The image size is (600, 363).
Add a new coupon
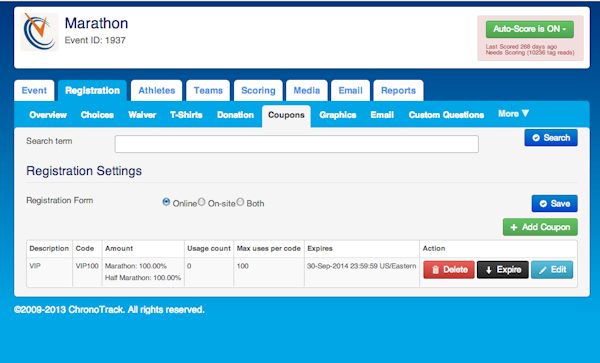[x=540, y=227]
